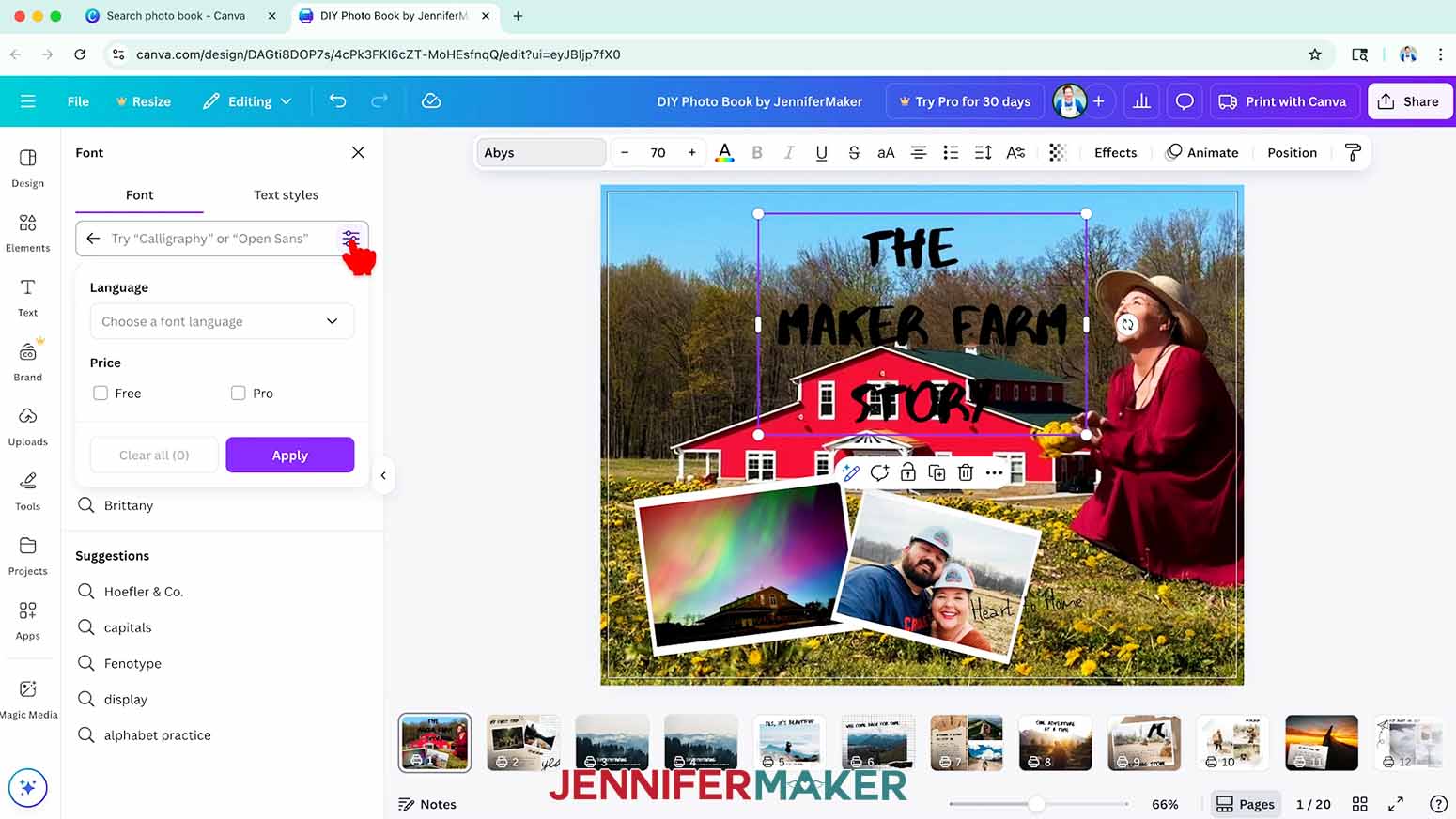Open the main hamburger menu
Image resolution: width=1456 pixels, height=819 pixels.
pos(28,101)
